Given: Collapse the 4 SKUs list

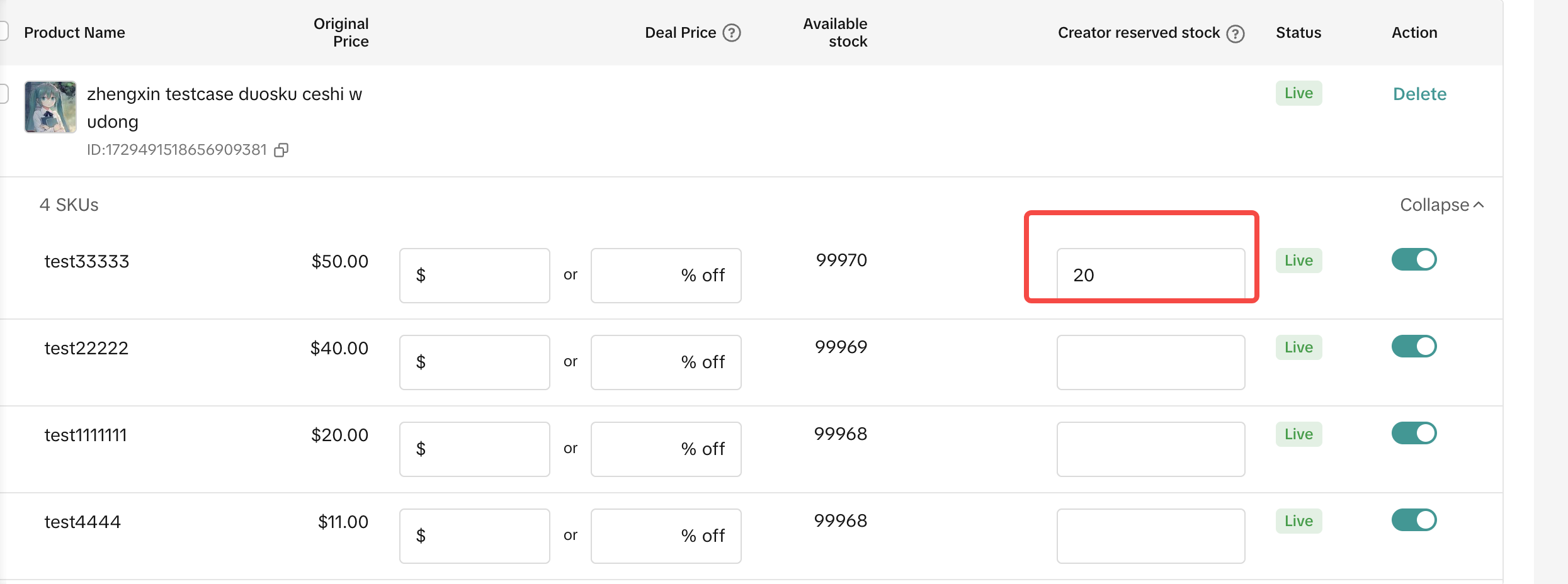Looking at the screenshot, I should pos(1441,205).
